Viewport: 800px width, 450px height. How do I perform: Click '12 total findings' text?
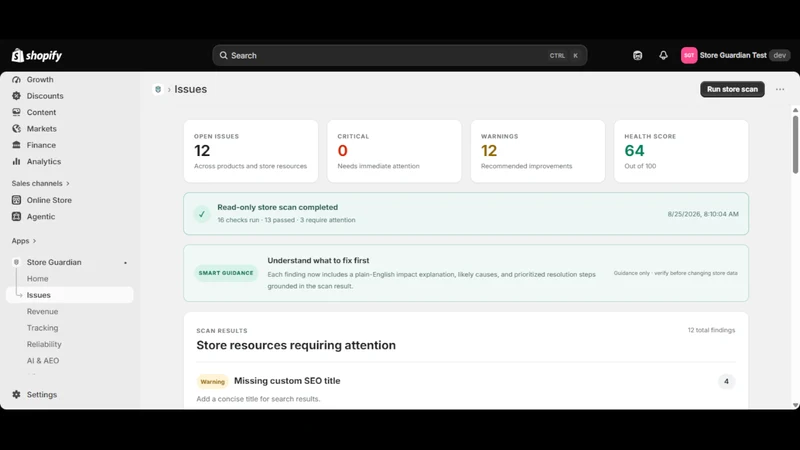click(711, 330)
